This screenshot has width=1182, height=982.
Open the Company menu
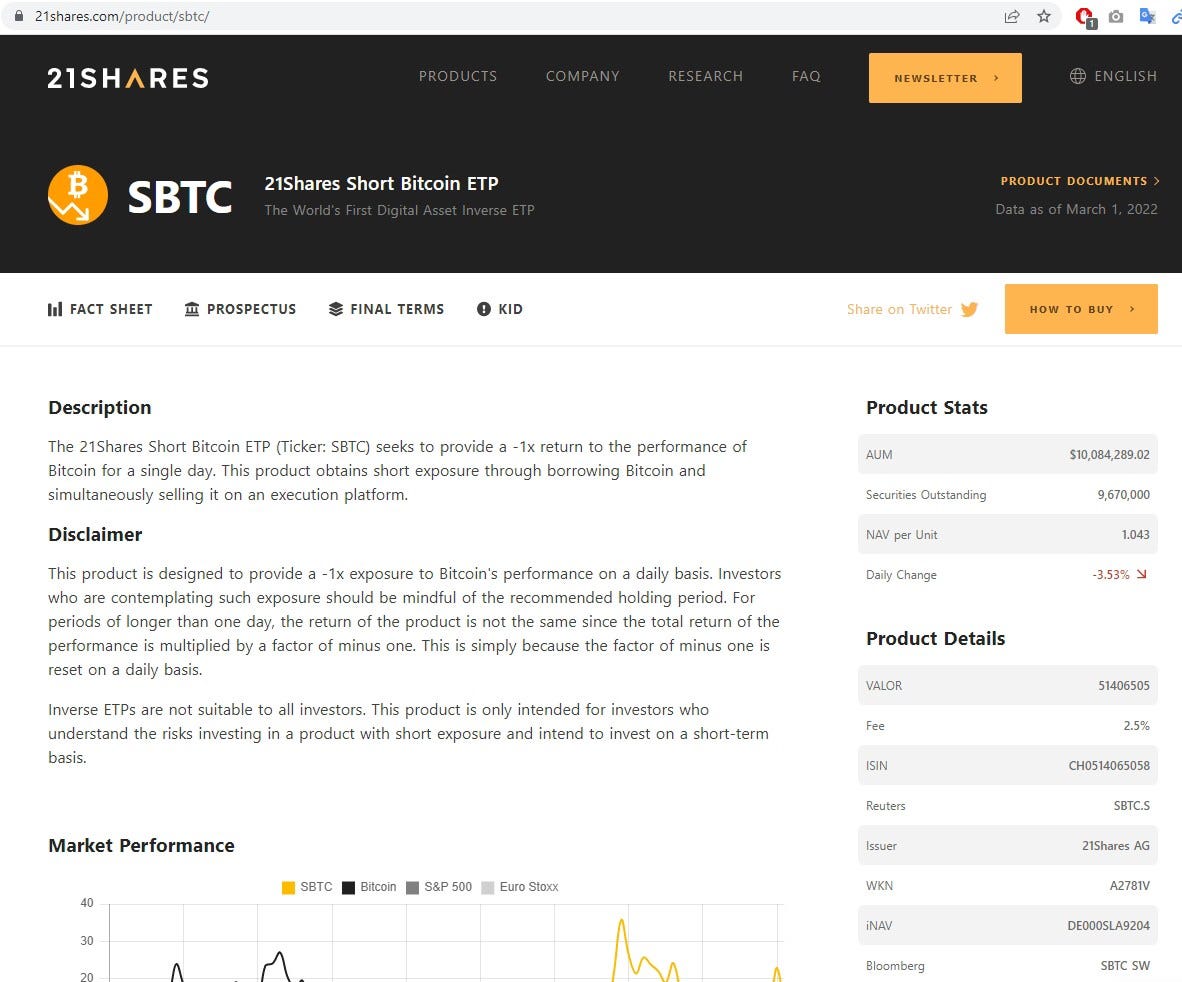point(583,76)
